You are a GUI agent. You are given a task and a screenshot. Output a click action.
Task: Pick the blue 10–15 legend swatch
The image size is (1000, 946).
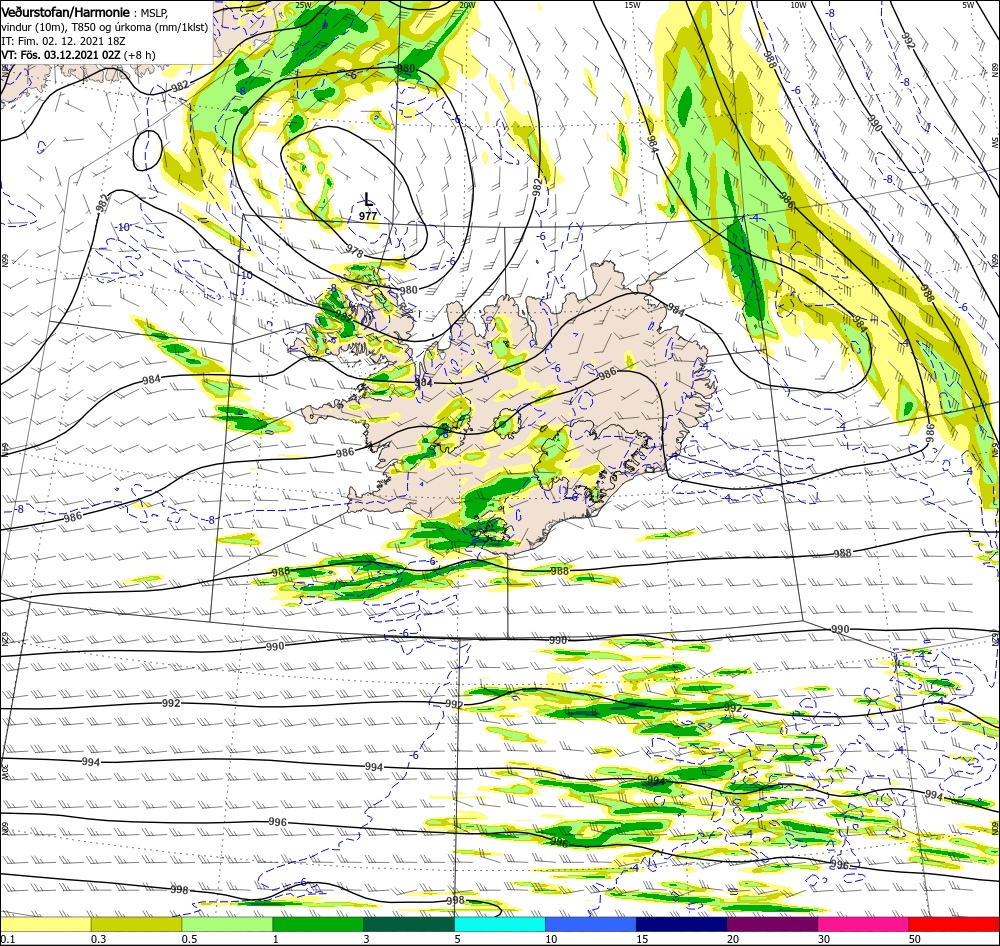[591, 924]
